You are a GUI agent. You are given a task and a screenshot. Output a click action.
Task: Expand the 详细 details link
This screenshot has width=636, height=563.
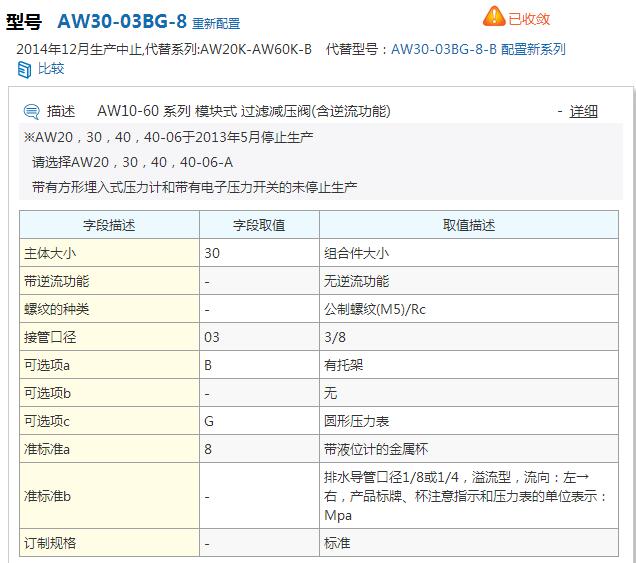(583, 111)
